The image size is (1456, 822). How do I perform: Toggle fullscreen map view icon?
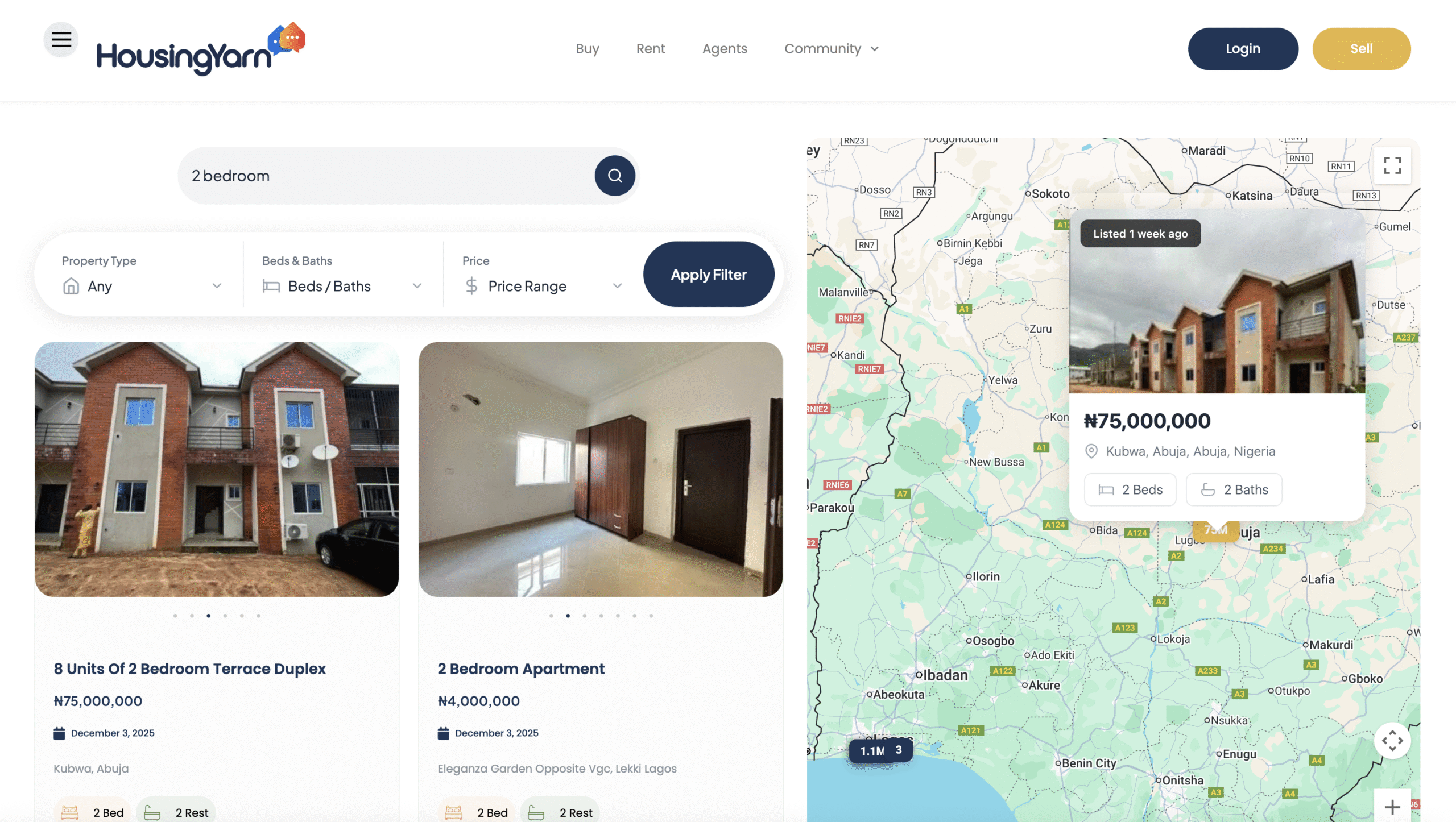pos(1392,166)
